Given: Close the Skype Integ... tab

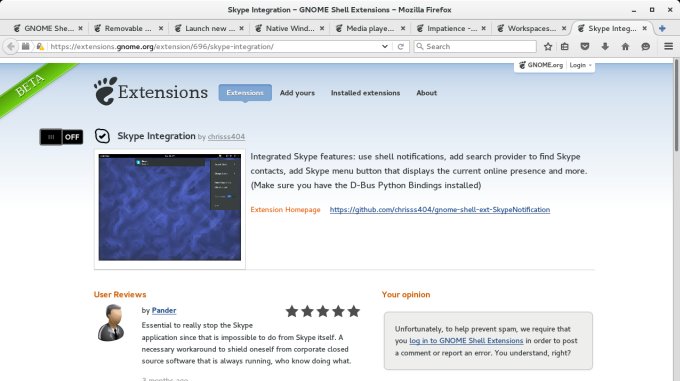Looking at the screenshot, I should pyautogui.click(x=644, y=29).
